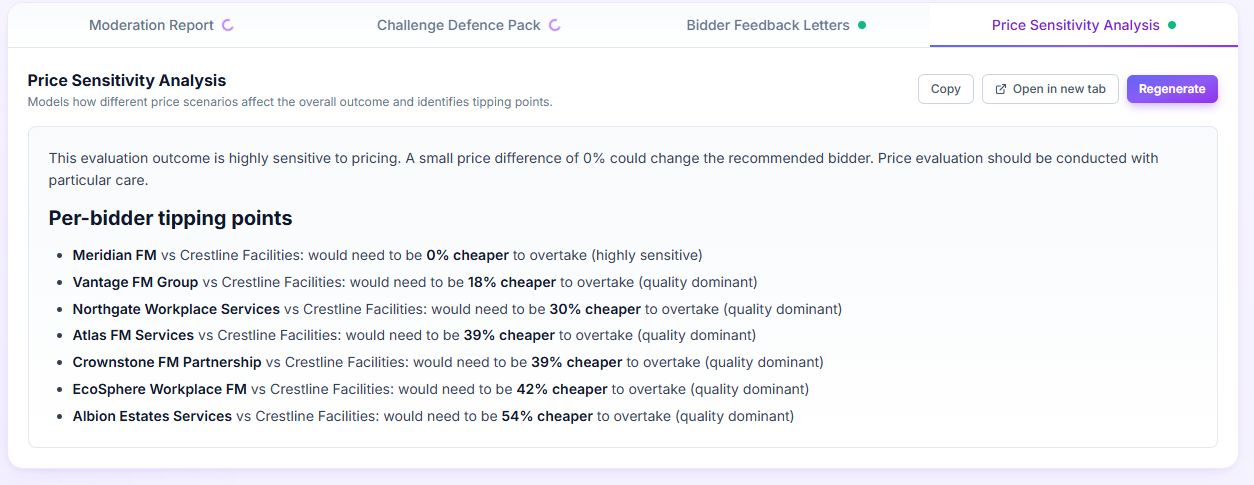This screenshot has width=1254, height=485.
Task: Click the Per-bidder tipping points heading
Action: (x=170, y=218)
